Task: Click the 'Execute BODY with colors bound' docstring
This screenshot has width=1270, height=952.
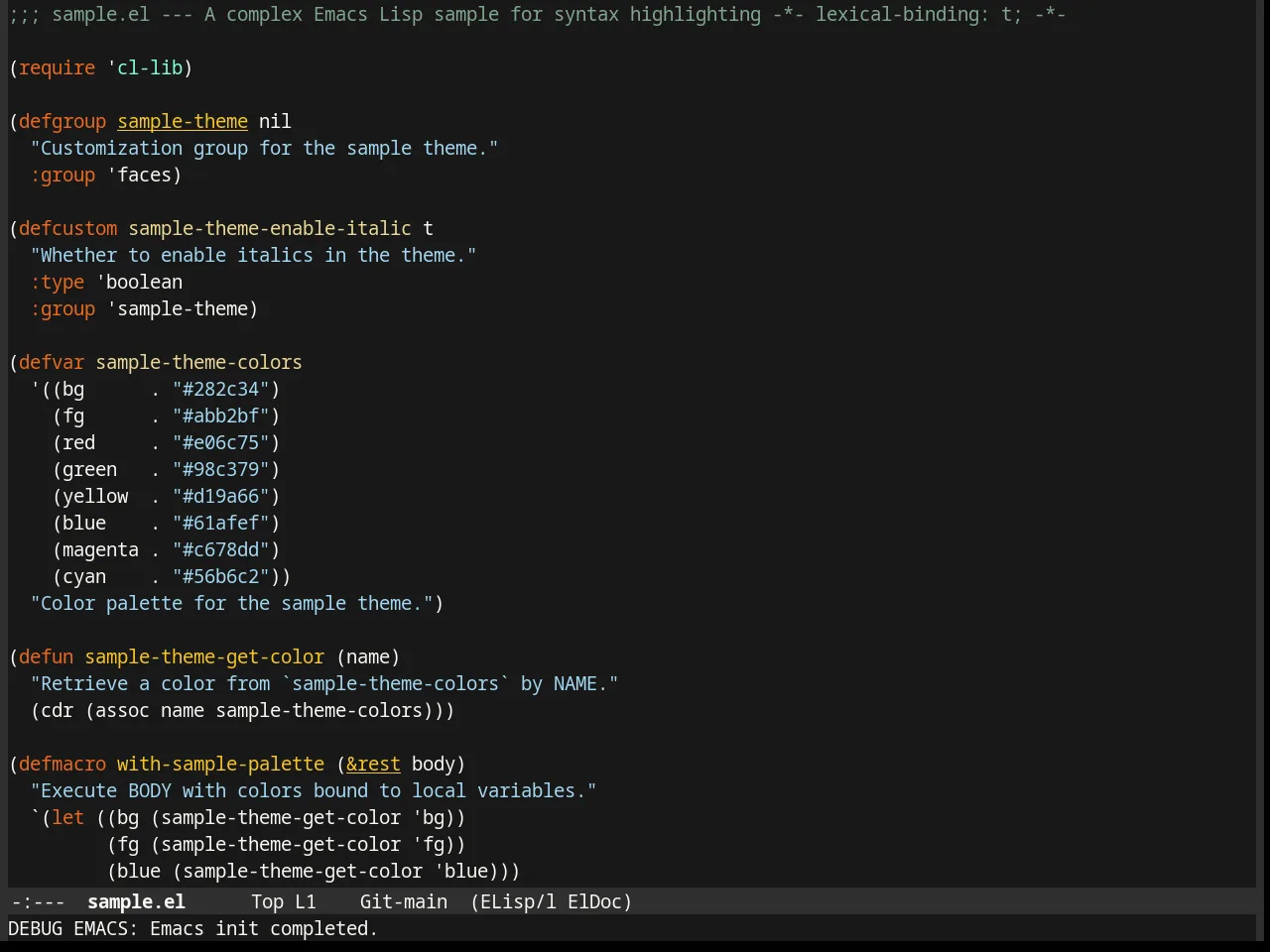Action: tap(314, 790)
